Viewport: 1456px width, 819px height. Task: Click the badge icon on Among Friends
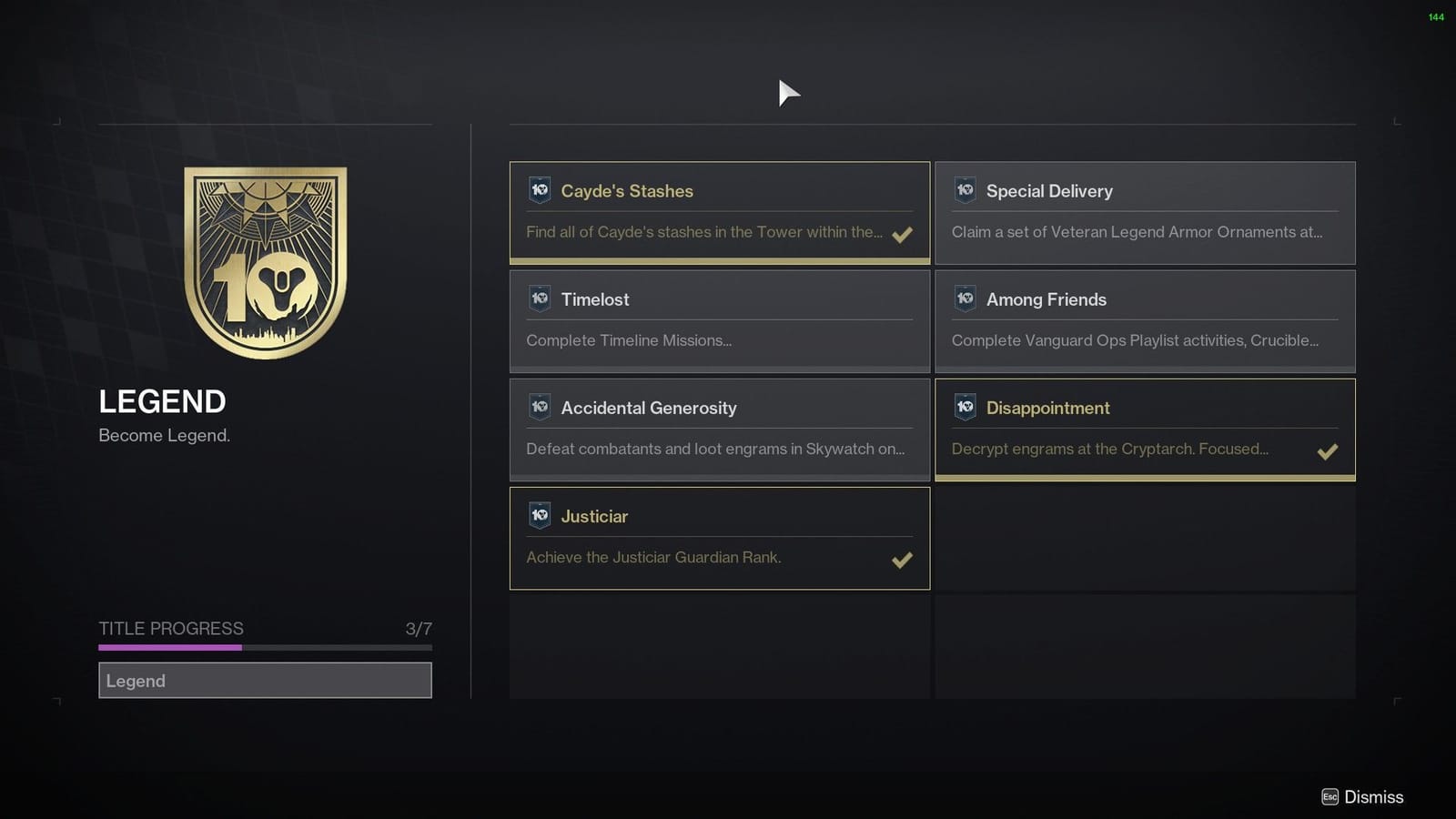click(965, 298)
